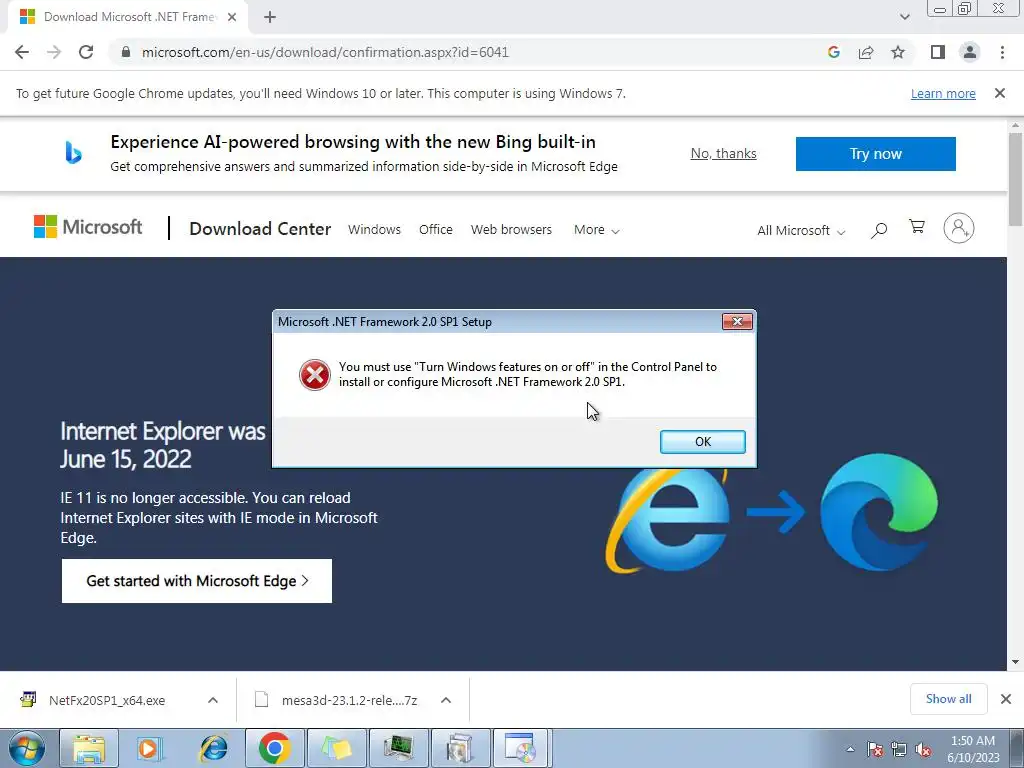Click the setup disc taskbar icon
The width and height of the screenshot is (1024, 768).
point(522,748)
